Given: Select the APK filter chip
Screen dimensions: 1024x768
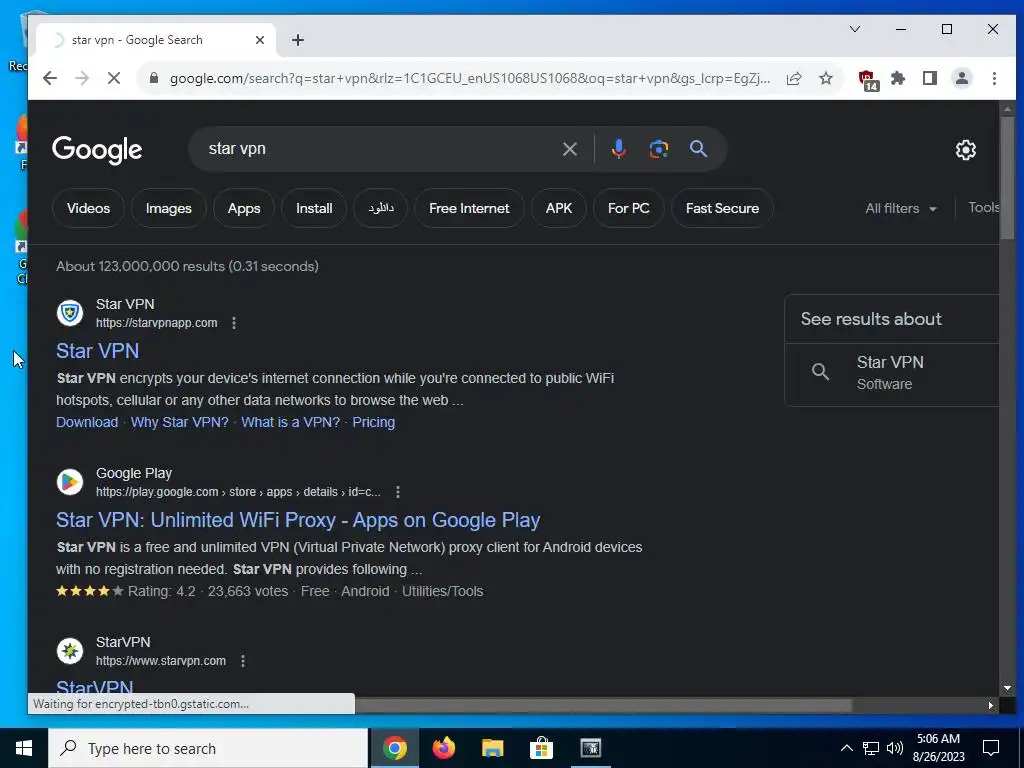Looking at the screenshot, I should (559, 208).
